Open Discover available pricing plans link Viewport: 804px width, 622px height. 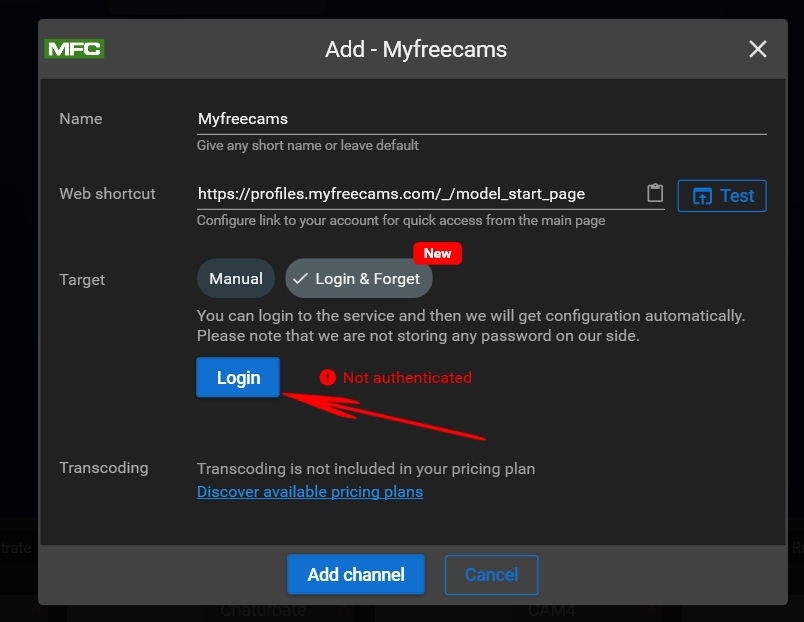click(x=310, y=491)
